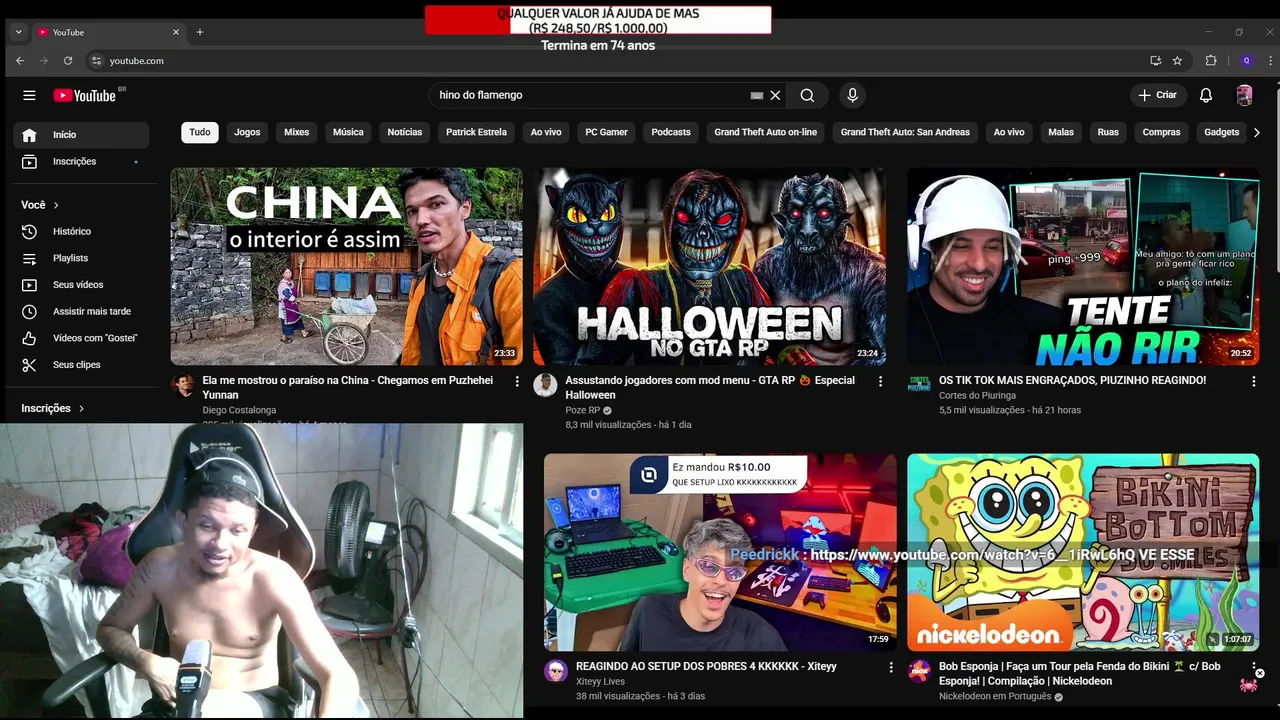Open Seus vídeos in the sidebar
The width and height of the screenshot is (1280, 720).
coord(81,285)
